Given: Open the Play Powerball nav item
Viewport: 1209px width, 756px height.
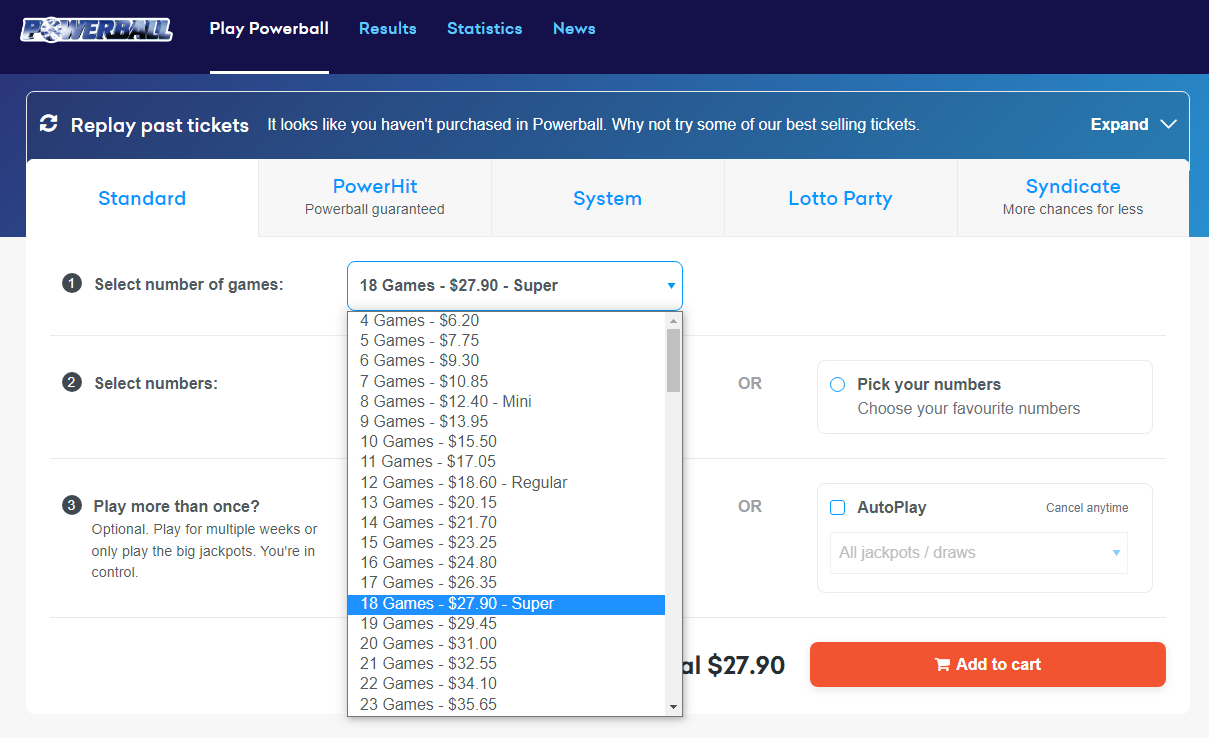Looking at the screenshot, I should pyautogui.click(x=269, y=28).
